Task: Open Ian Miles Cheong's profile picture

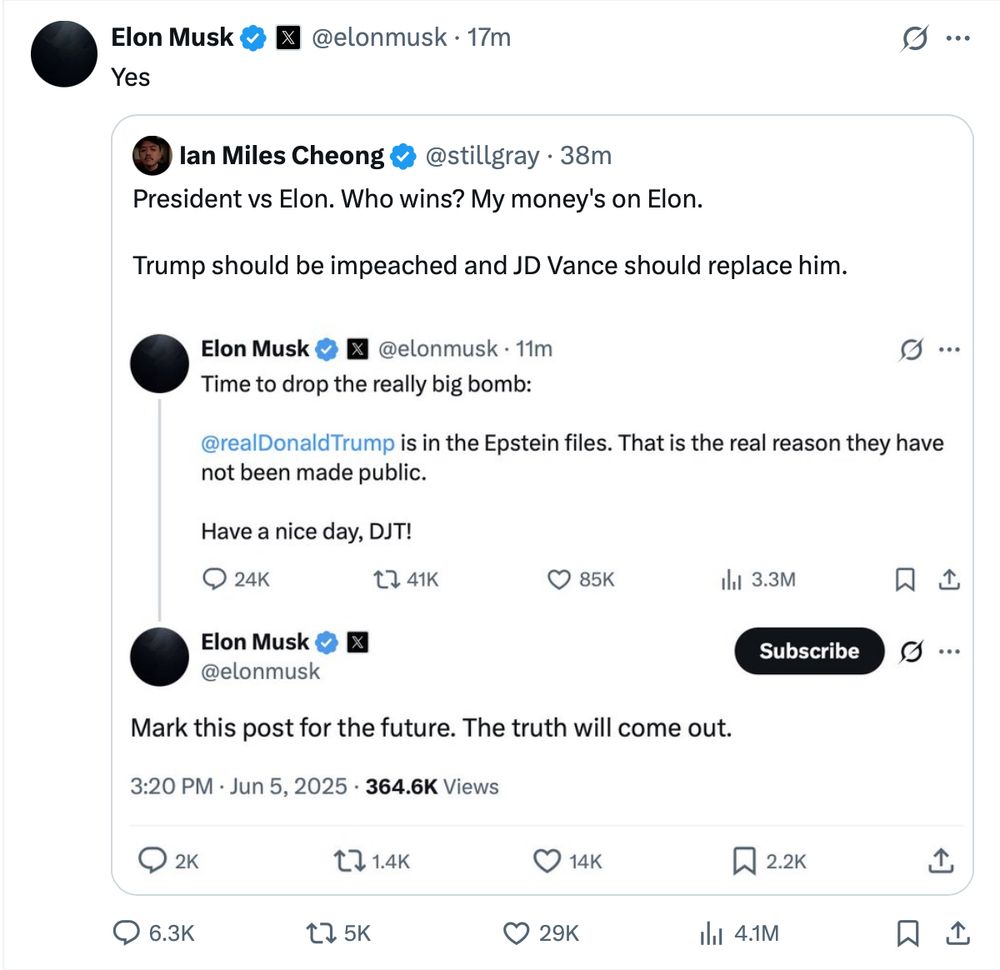Action: tap(153, 155)
